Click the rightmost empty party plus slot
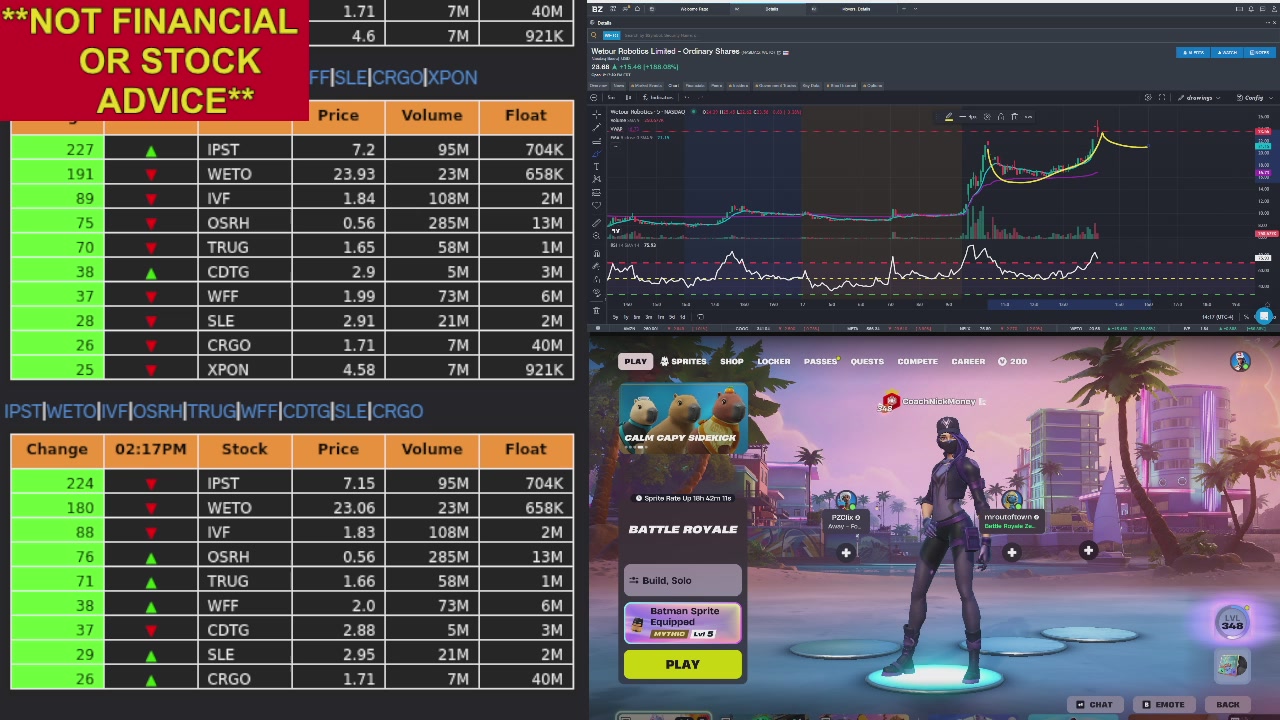This screenshot has width=1280, height=720. [1088, 550]
